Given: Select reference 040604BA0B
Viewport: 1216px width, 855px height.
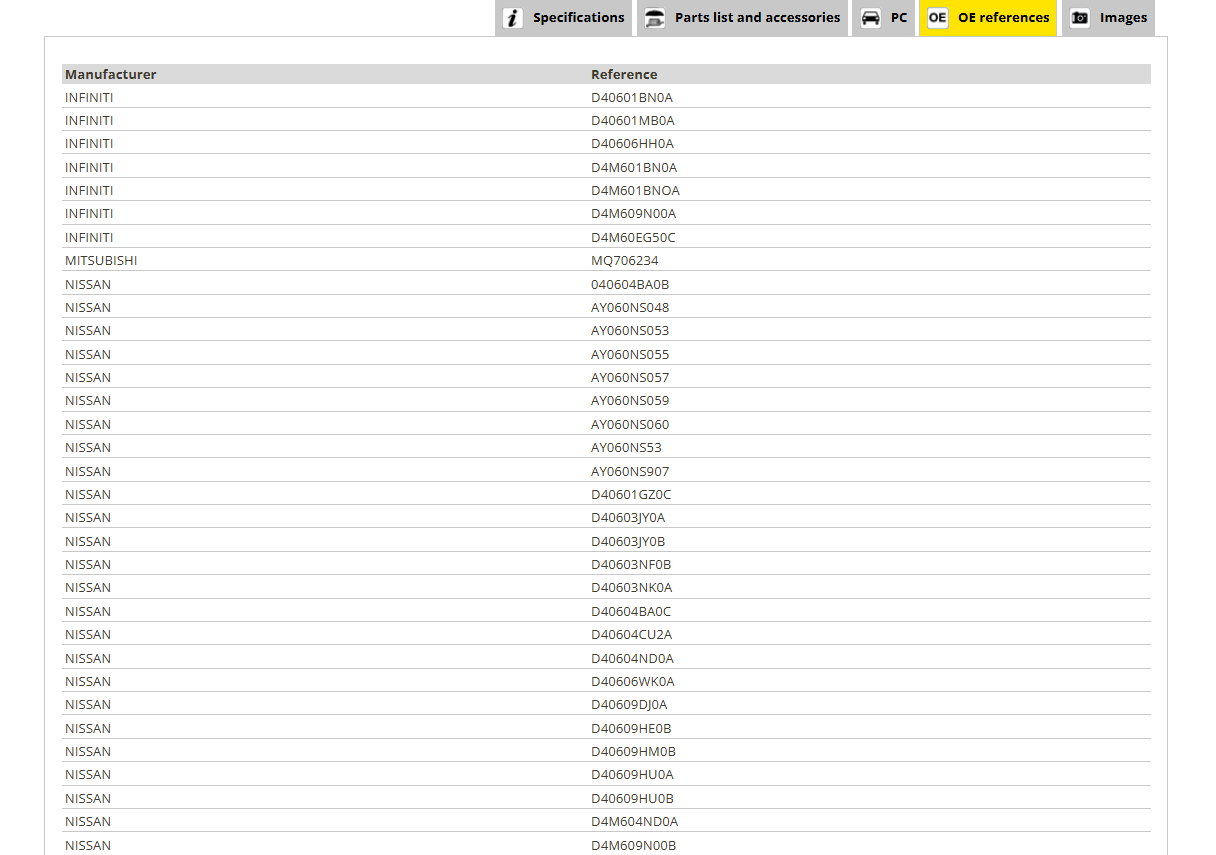Looking at the screenshot, I should pyautogui.click(x=630, y=284).
